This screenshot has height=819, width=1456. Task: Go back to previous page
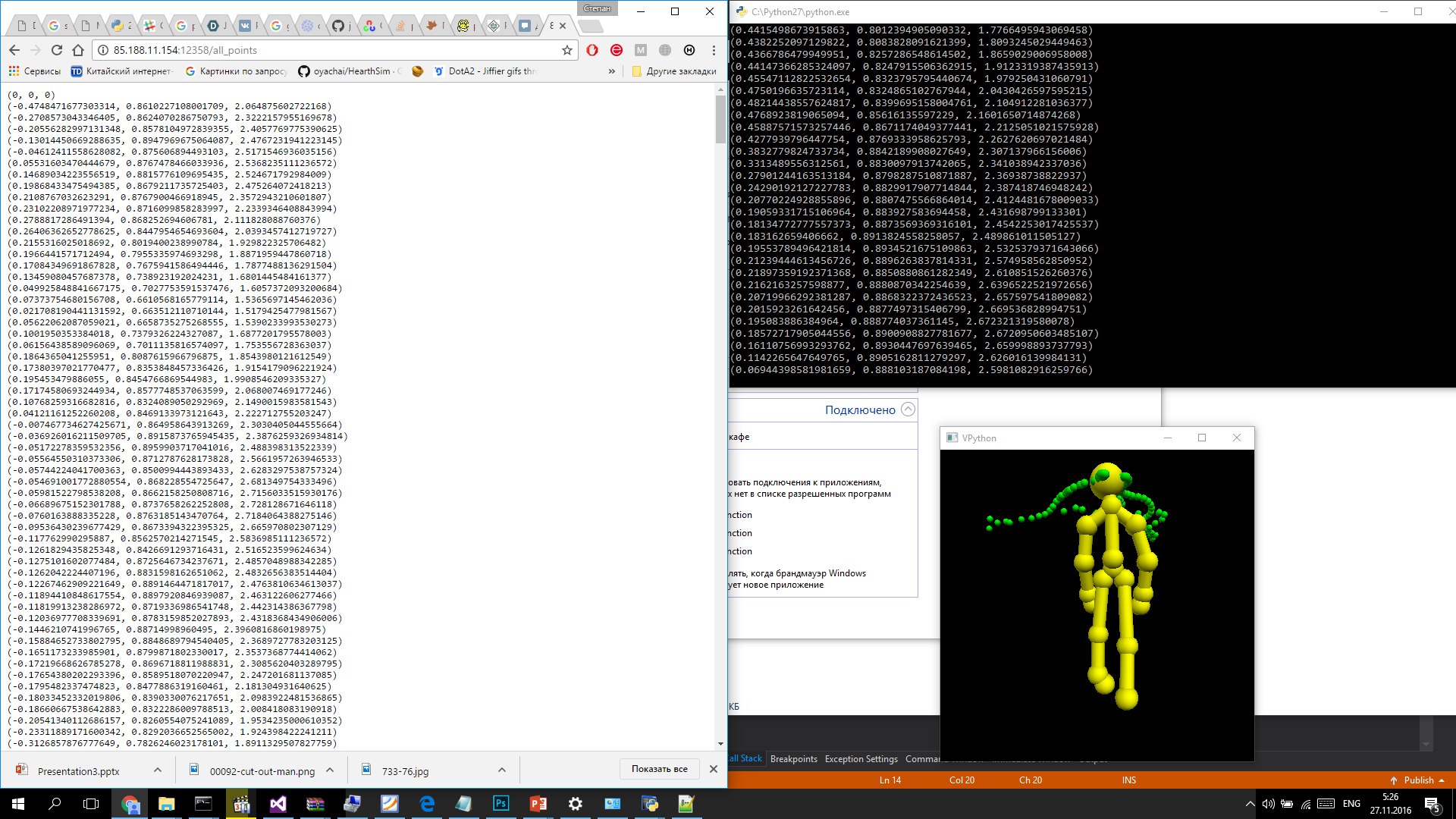tap(14, 50)
